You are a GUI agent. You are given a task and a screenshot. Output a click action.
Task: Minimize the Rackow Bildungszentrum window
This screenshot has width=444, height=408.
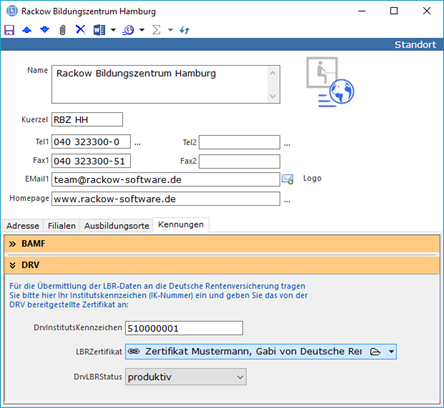click(x=362, y=11)
